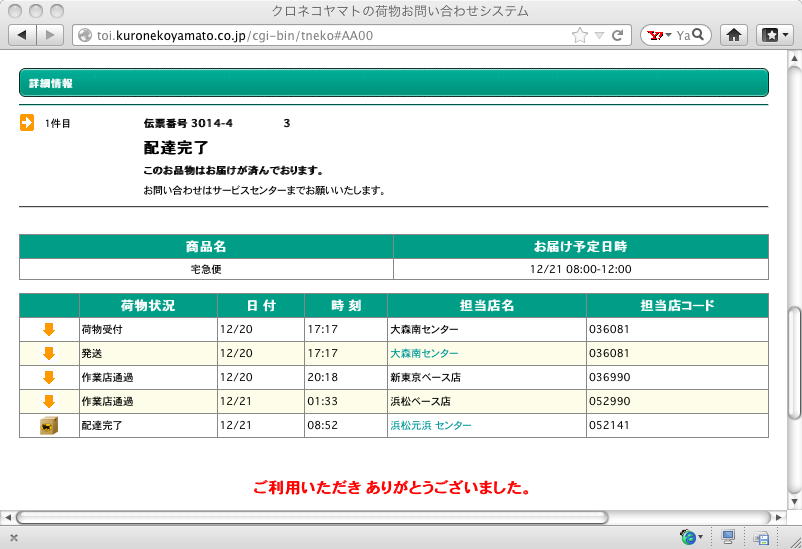
Task: Click the status bar printer-like icon
Action: [761, 538]
